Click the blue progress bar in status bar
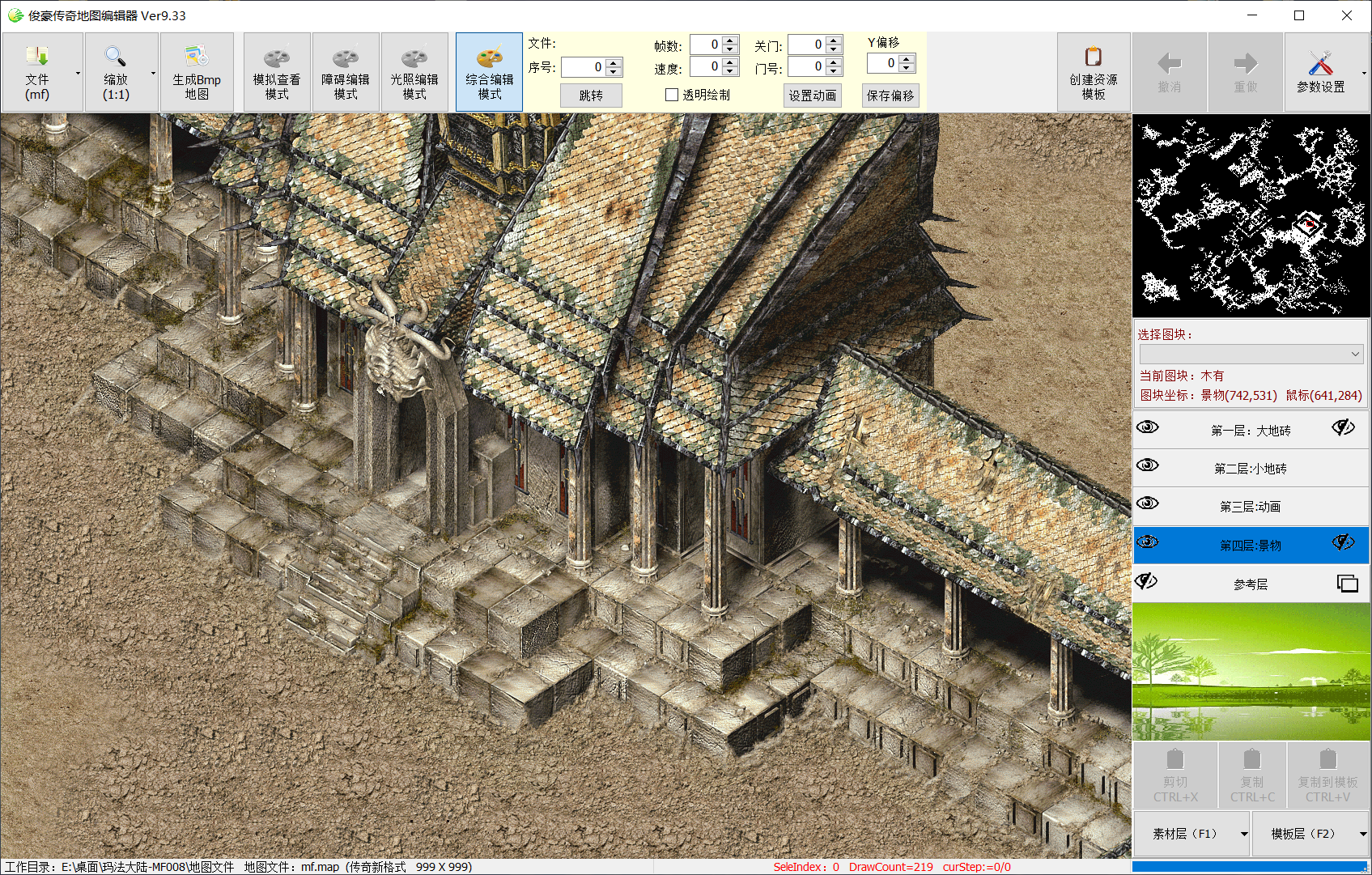 [x=1251, y=867]
